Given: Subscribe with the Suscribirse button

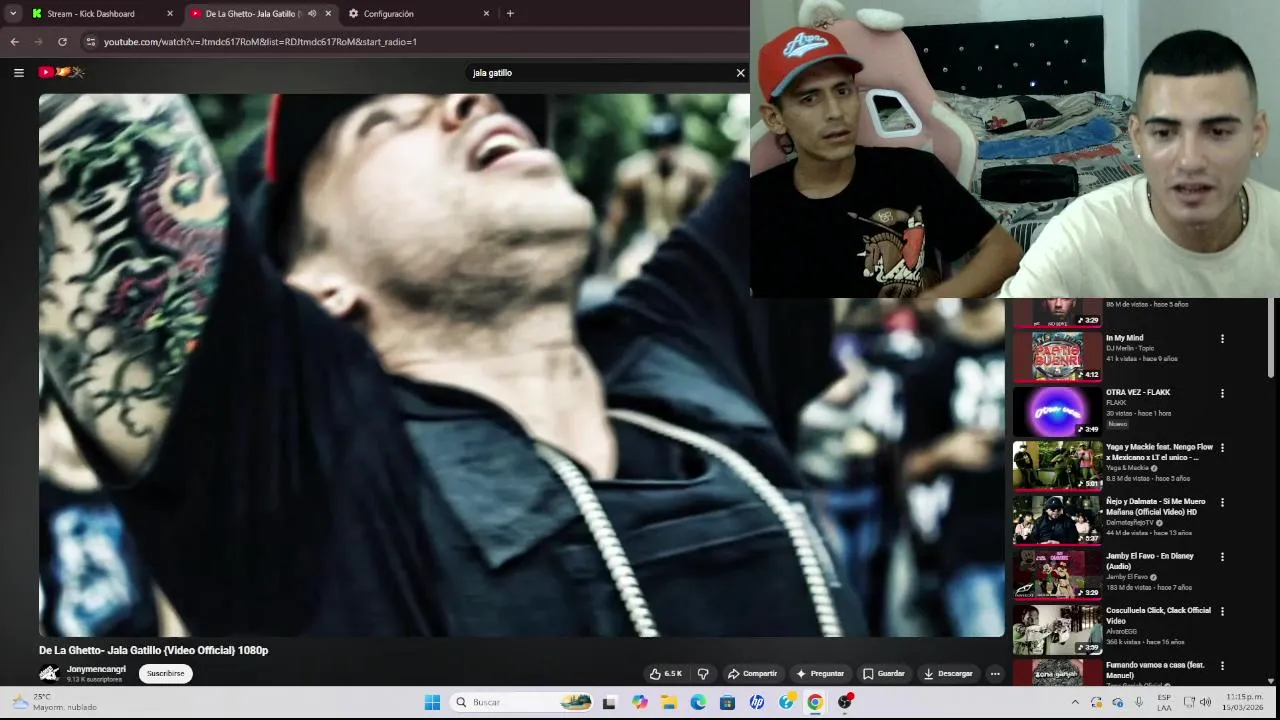Looking at the screenshot, I should point(166,674).
